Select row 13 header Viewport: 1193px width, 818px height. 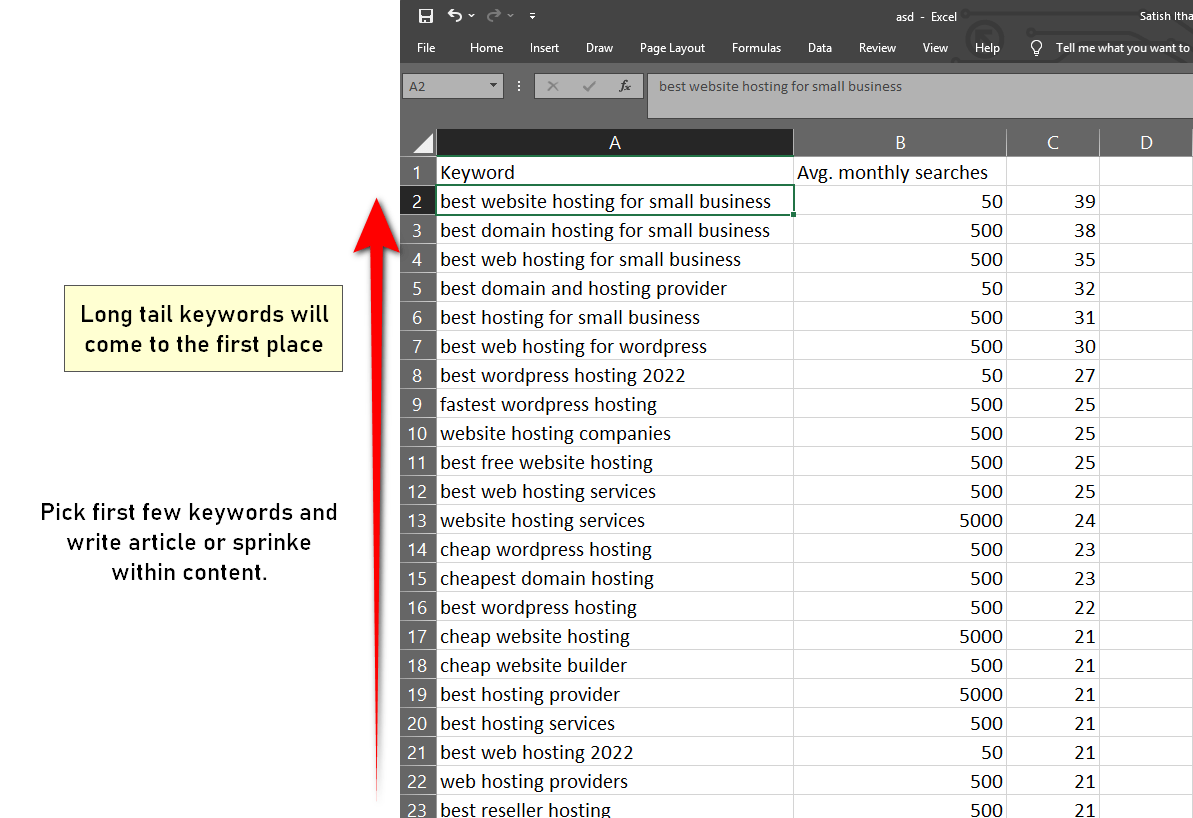click(x=418, y=520)
